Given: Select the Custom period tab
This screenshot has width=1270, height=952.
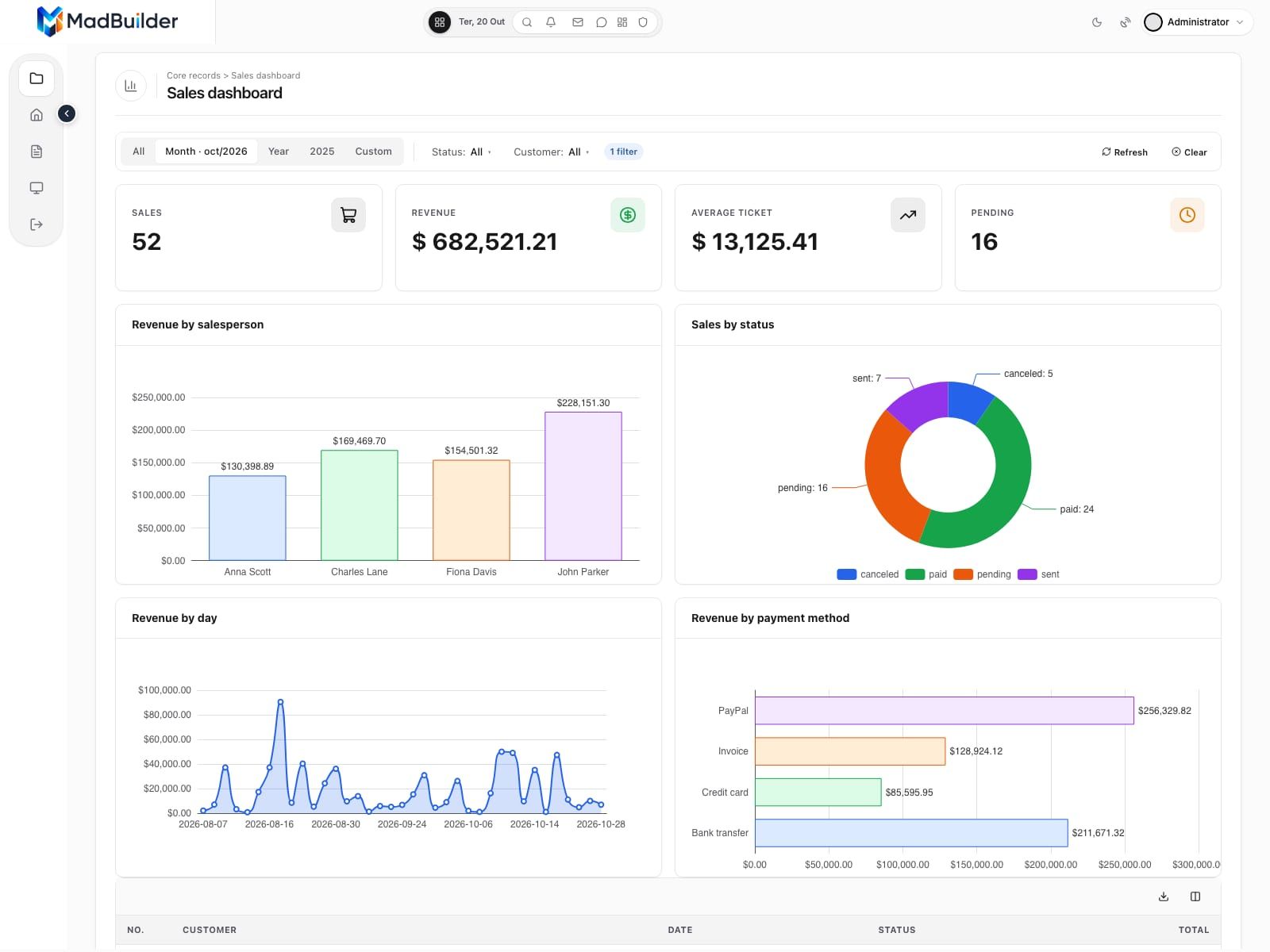Looking at the screenshot, I should tap(374, 152).
